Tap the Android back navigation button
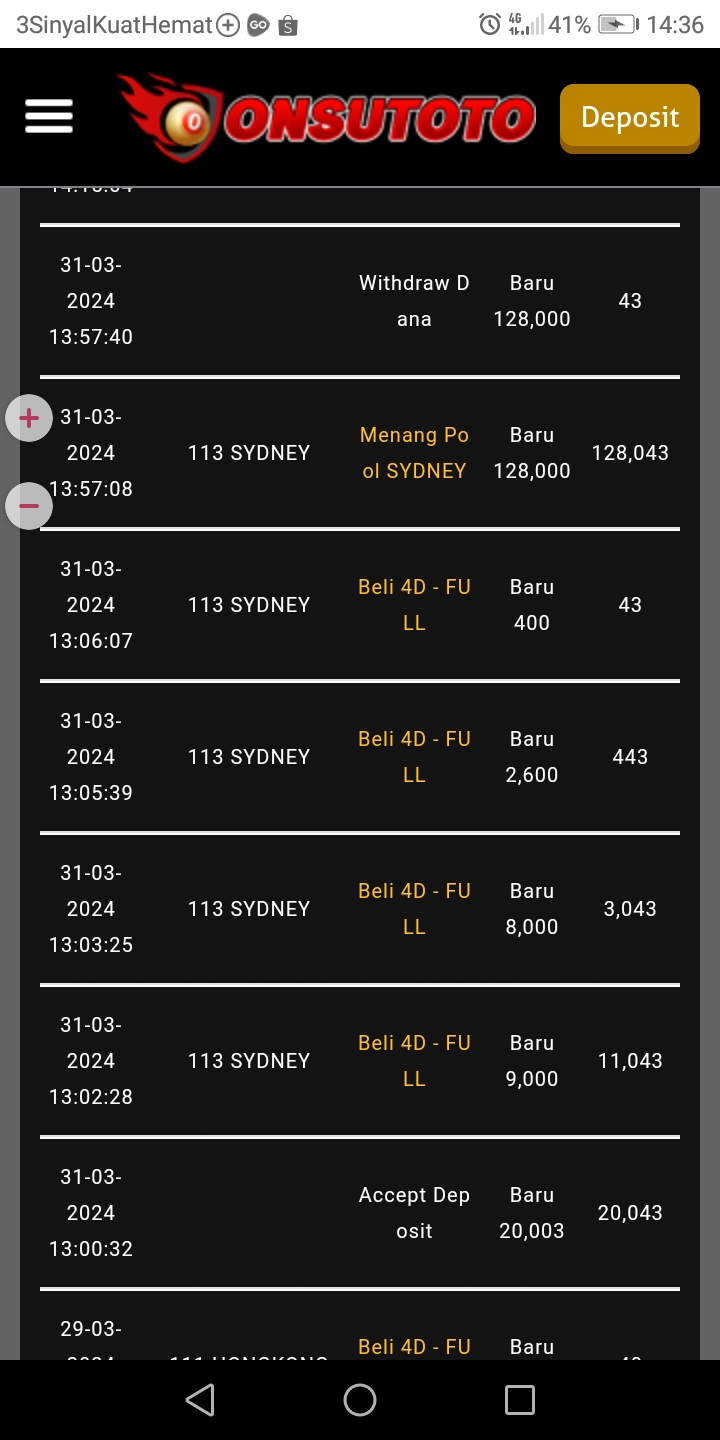720x1440 pixels. 200,1399
